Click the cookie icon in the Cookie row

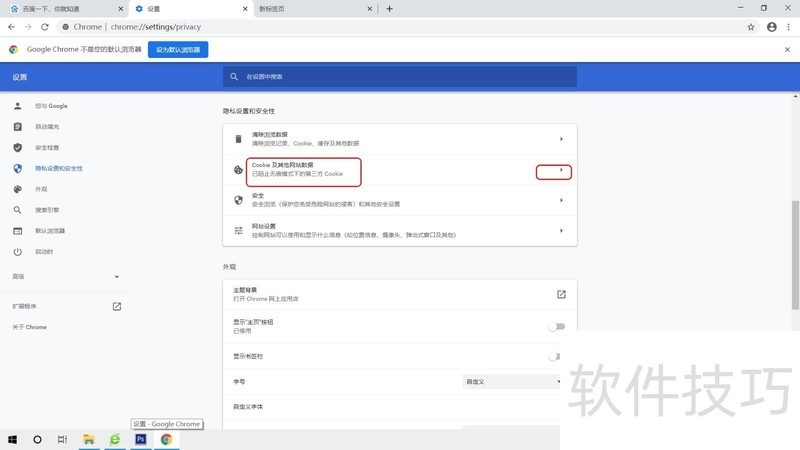click(238, 170)
